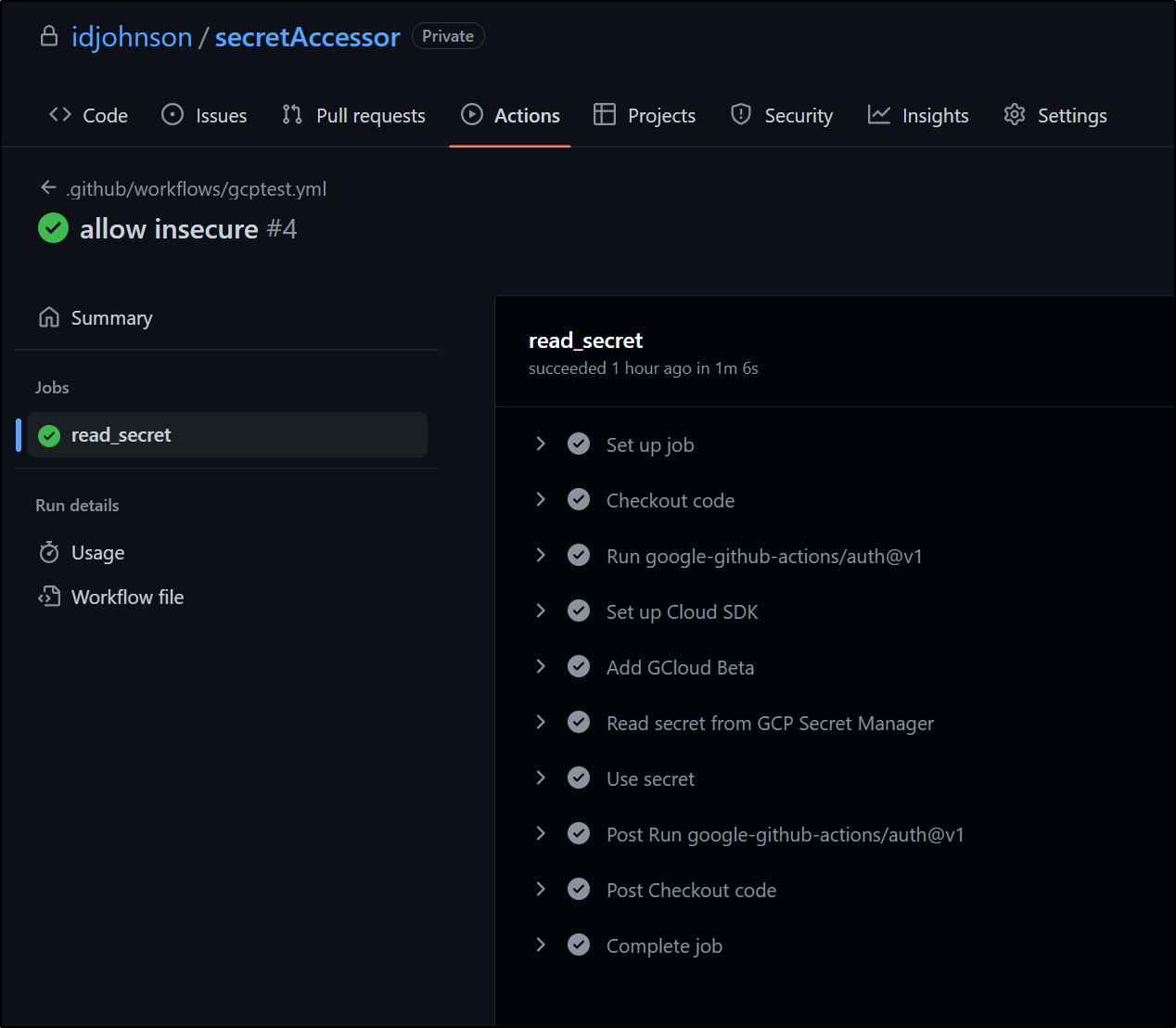
Task: Click the Actions play icon
Action: coord(472,114)
